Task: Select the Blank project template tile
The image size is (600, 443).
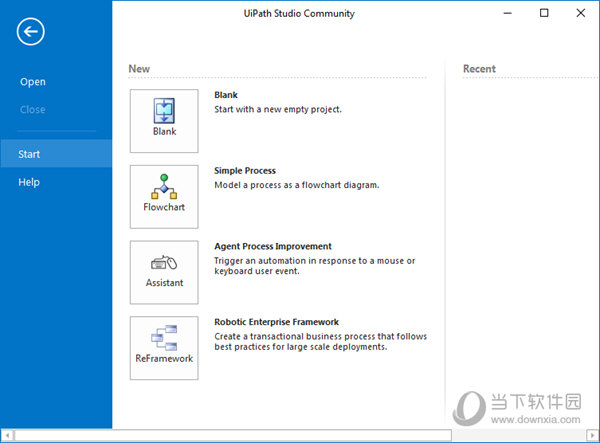Action: (164, 121)
